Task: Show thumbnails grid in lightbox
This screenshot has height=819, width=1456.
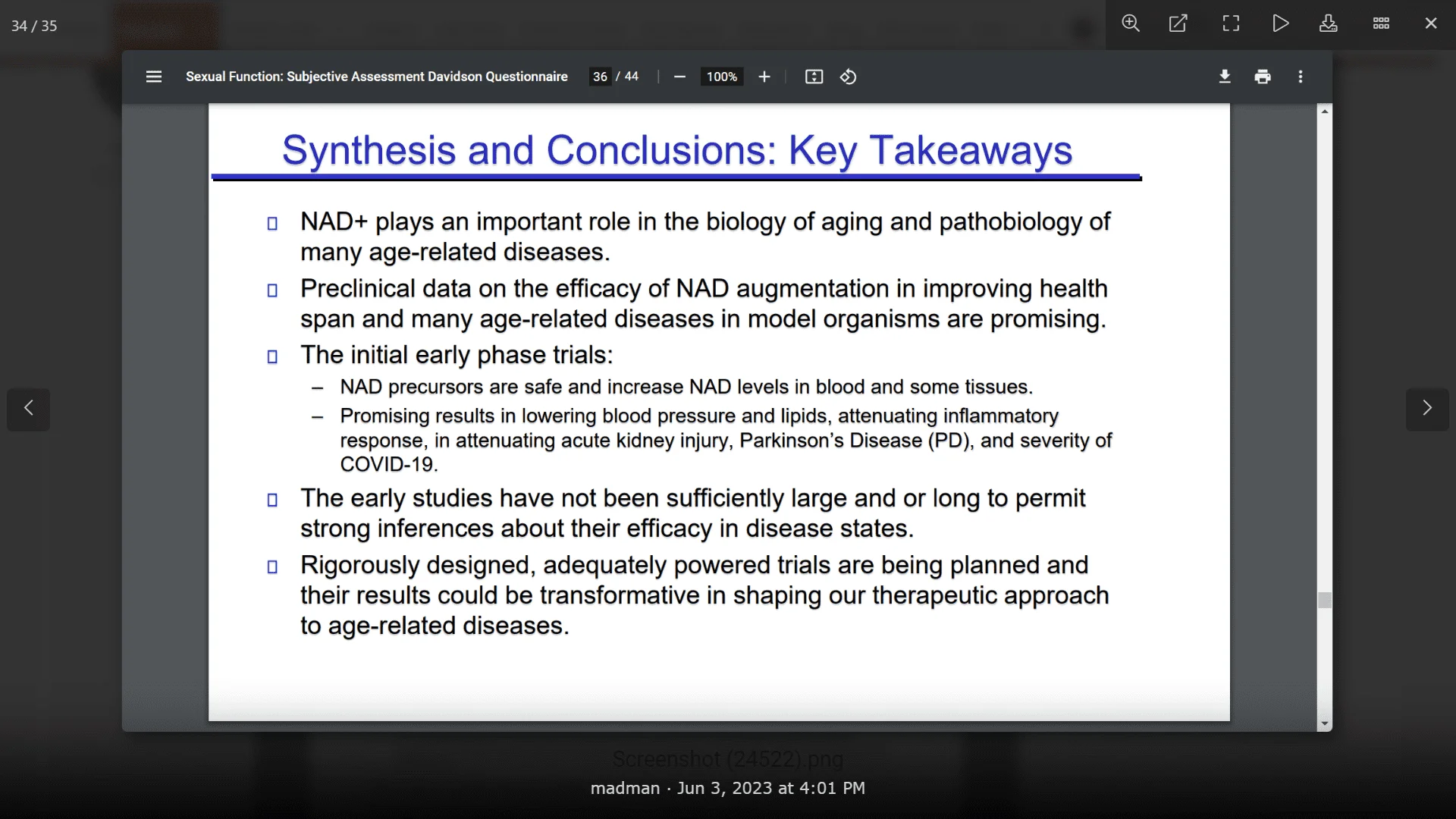Action: coord(1381,24)
